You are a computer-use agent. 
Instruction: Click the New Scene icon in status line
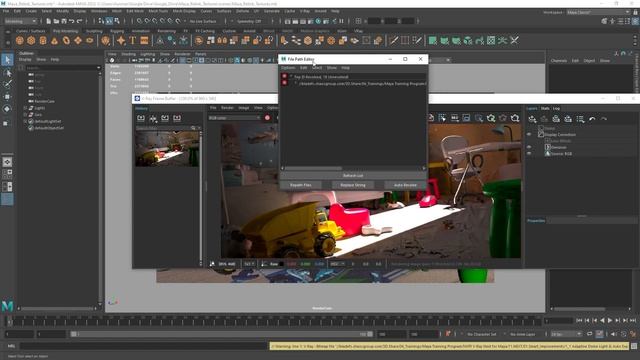pos(48,21)
